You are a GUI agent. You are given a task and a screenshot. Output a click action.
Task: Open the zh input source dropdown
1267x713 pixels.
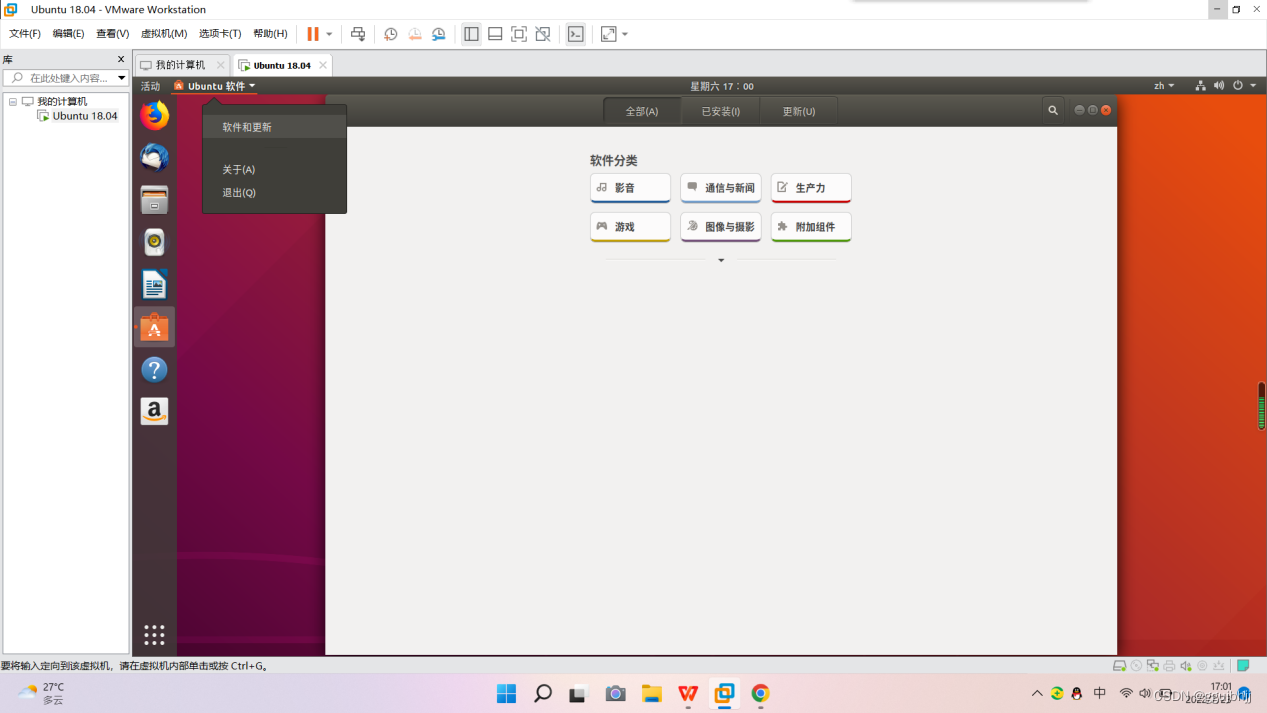tap(1164, 86)
